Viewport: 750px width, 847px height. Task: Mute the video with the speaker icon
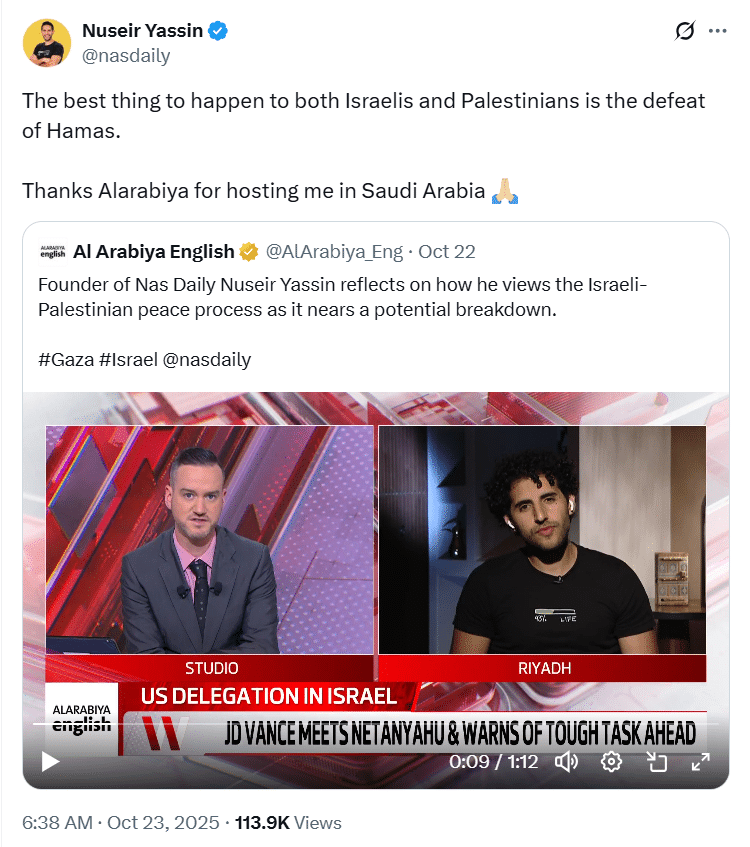tap(566, 762)
